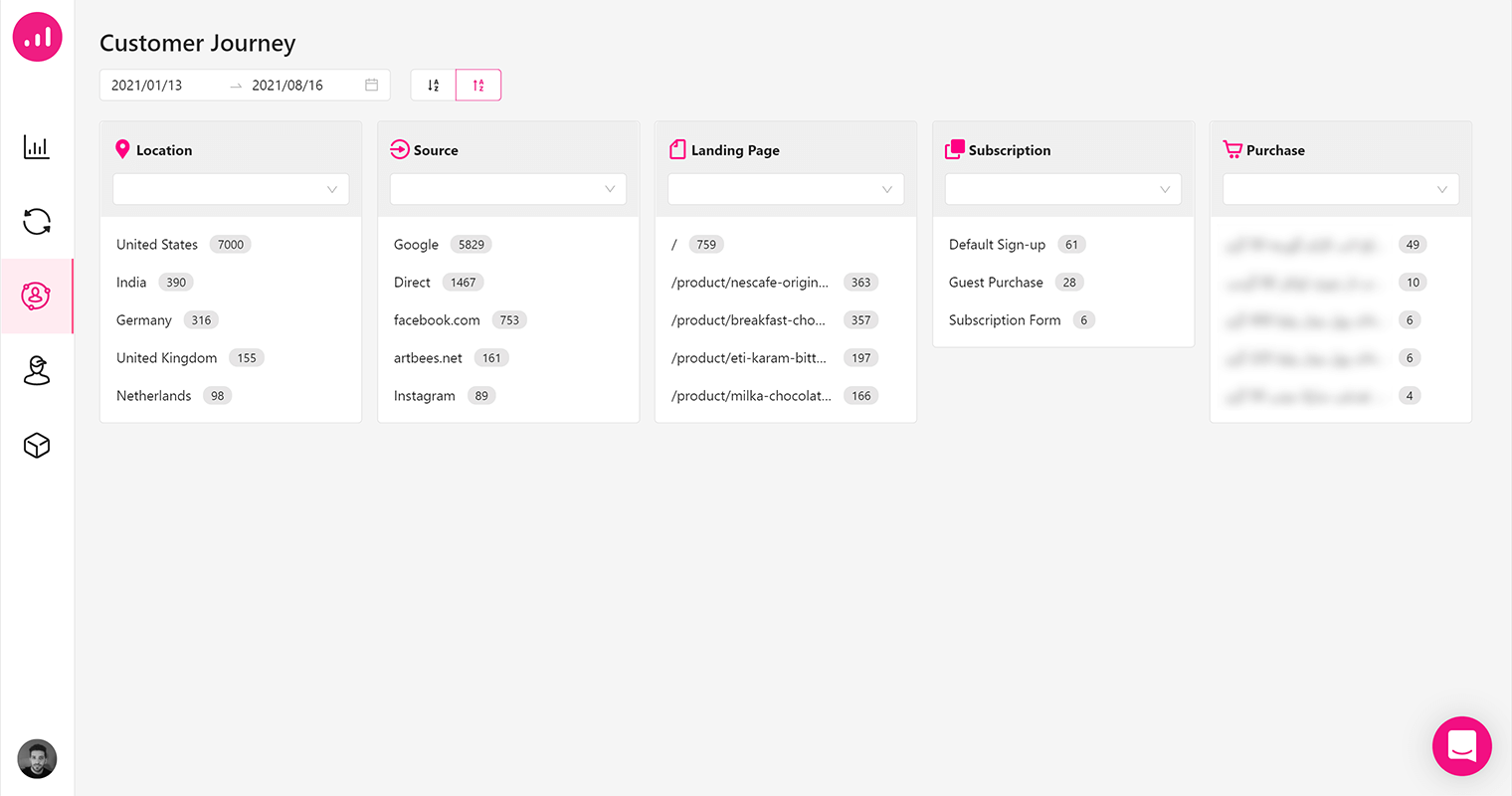Image resolution: width=1512 pixels, height=796 pixels.
Task: Select /product/breakfast-cho... landing page
Action: pos(786,319)
